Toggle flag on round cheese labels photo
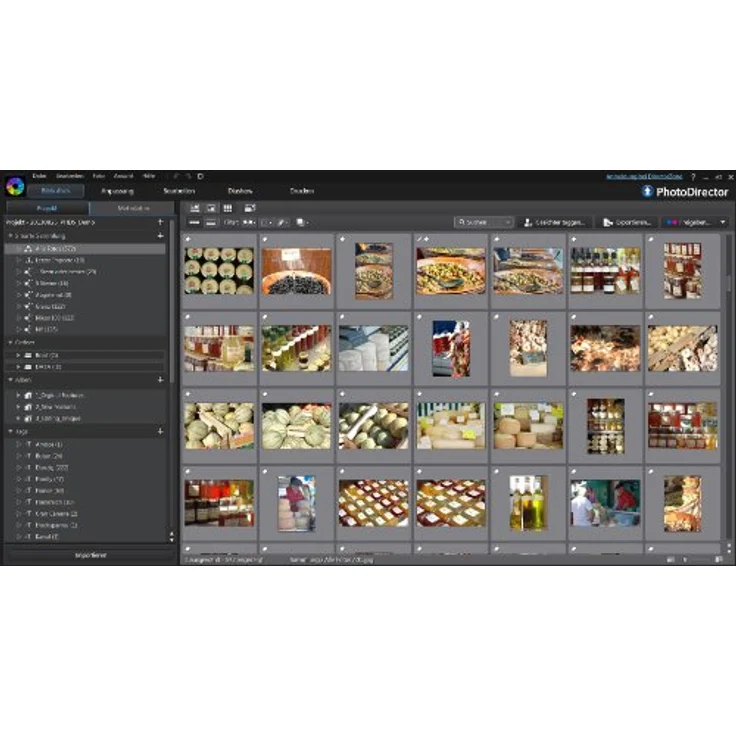The width and height of the screenshot is (736, 736). pos(188,239)
